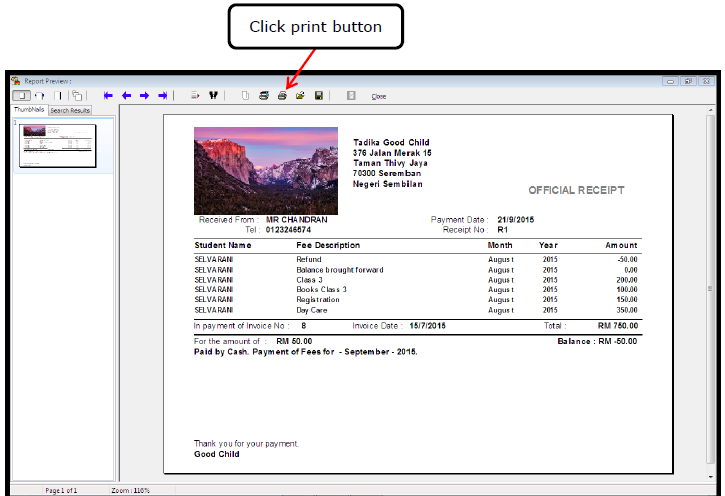Click the print button in toolbar

coord(282,96)
